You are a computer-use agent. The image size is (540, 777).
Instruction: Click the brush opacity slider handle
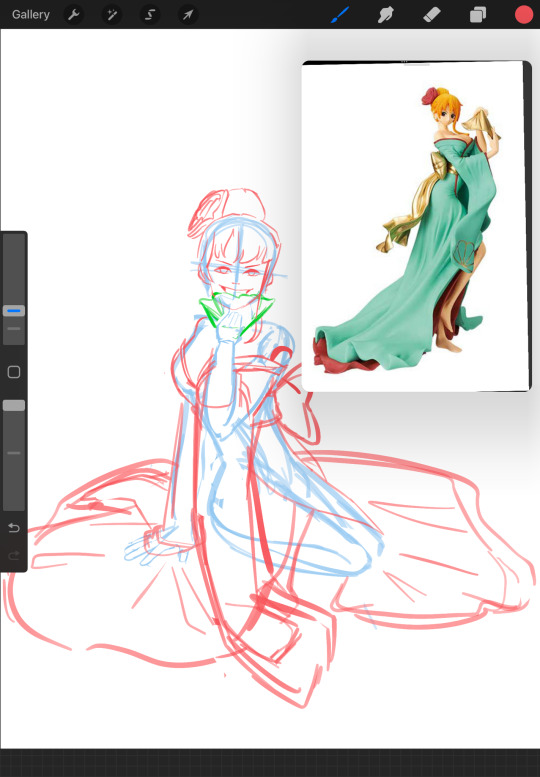point(14,405)
